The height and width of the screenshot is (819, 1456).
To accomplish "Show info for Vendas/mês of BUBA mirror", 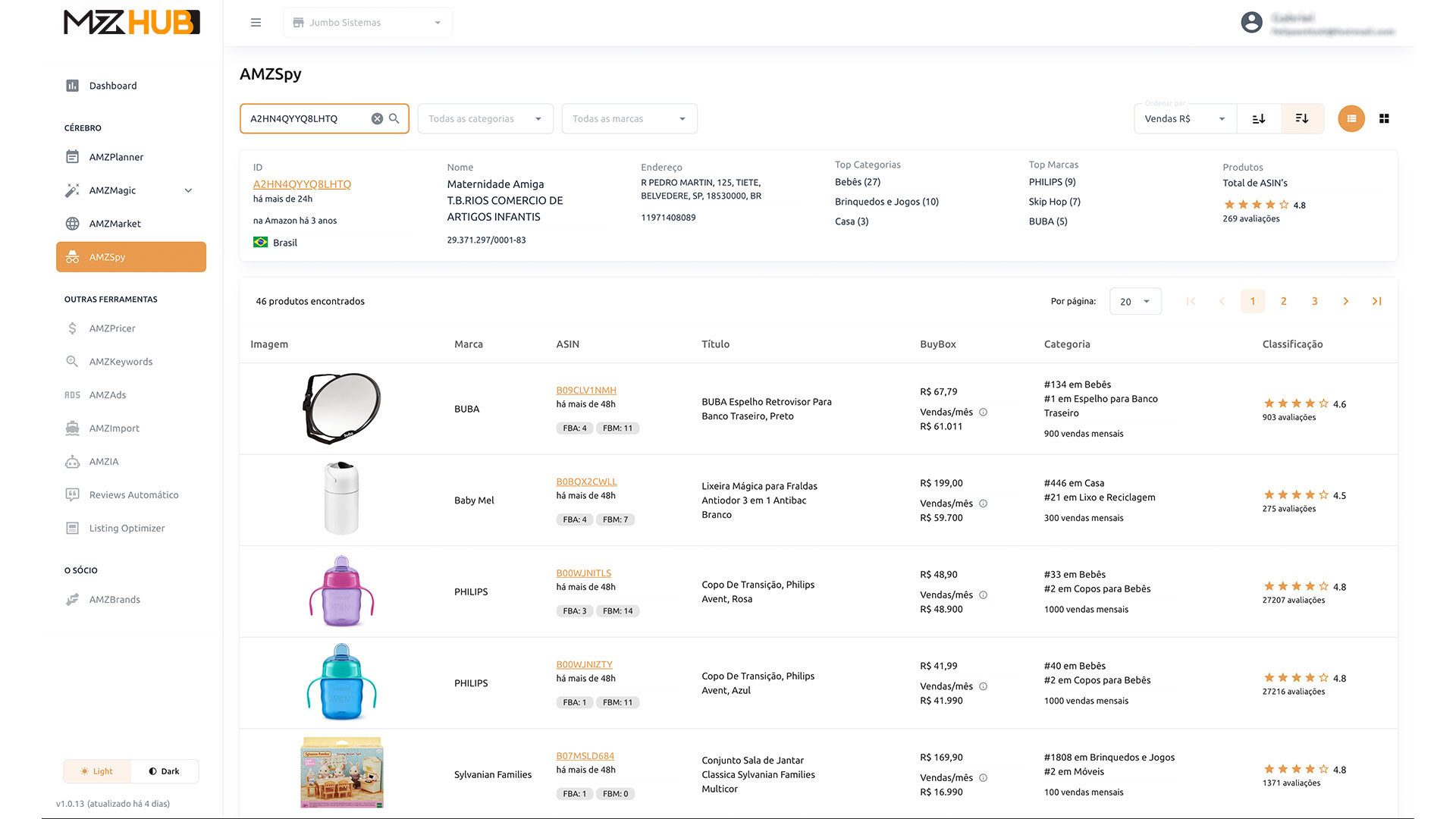I will (x=983, y=413).
